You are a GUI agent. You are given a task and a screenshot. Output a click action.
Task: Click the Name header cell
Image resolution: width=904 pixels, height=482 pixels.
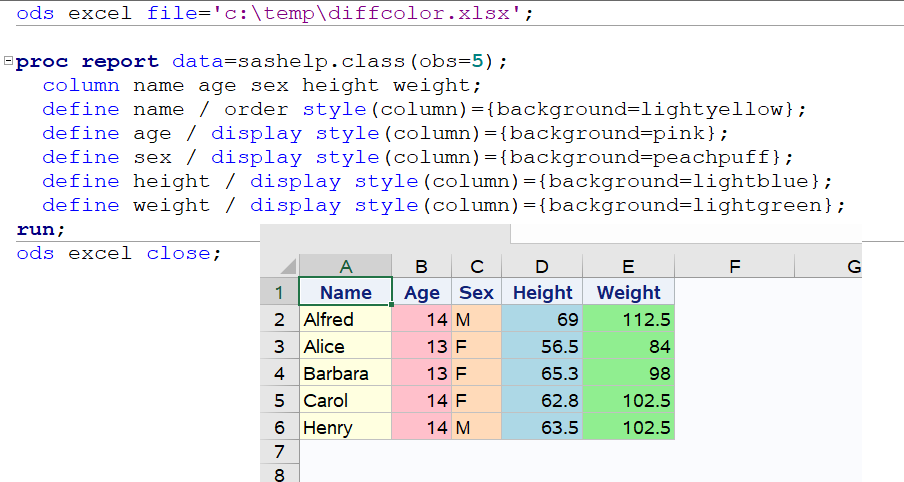346,293
